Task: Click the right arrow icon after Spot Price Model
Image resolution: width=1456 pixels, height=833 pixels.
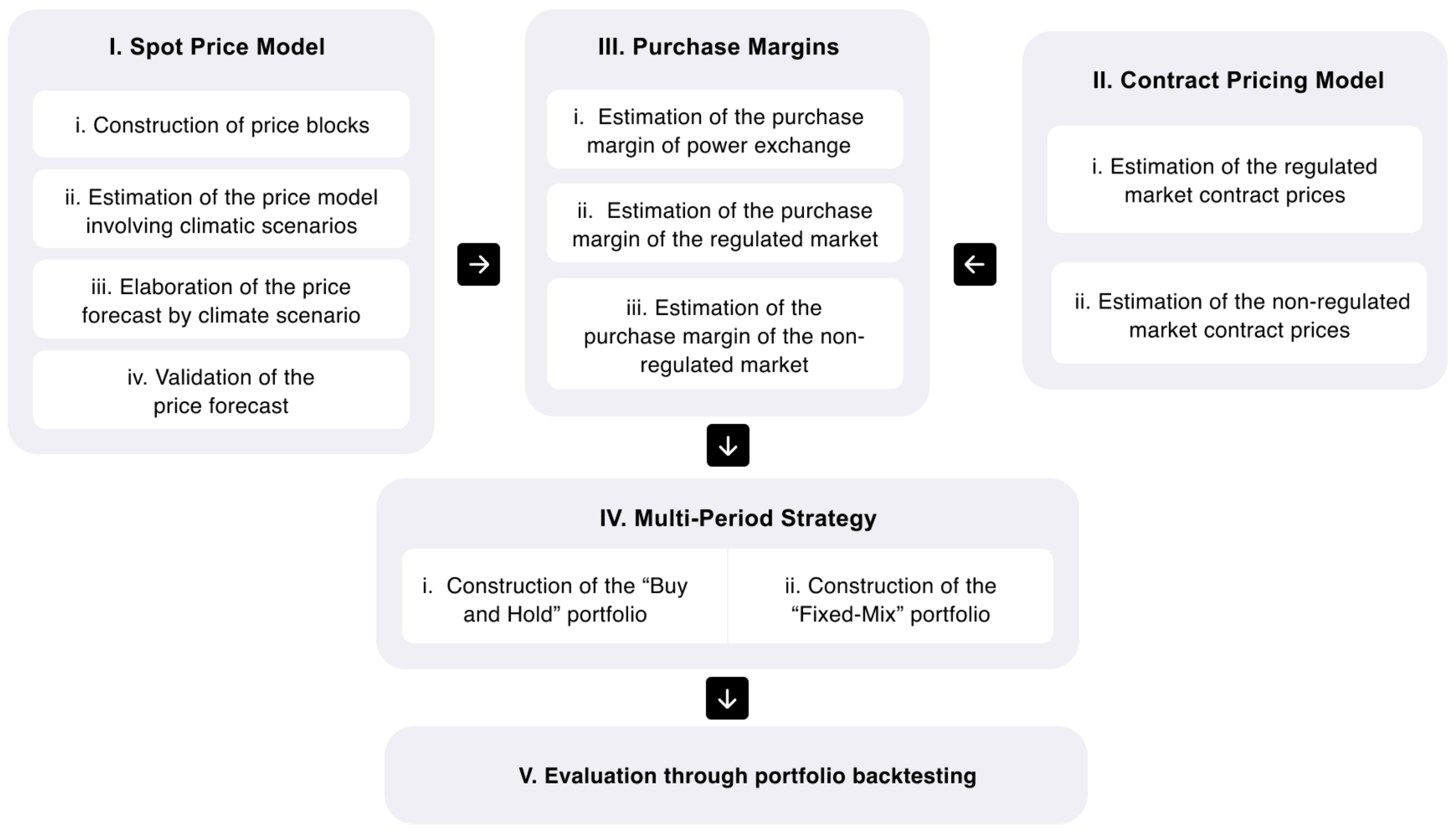Action: [x=478, y=264]
